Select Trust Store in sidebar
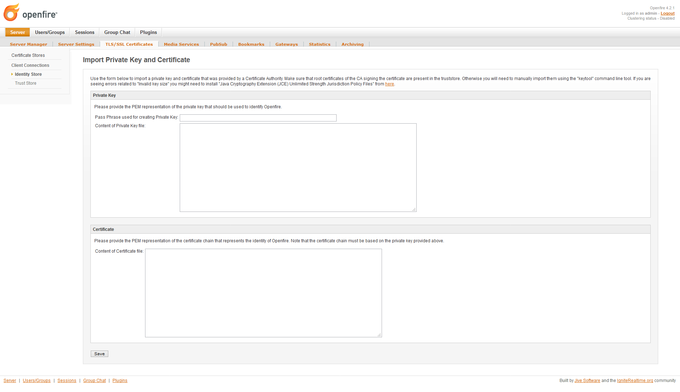This screenshot has width=680, height=392. (26, 83)
